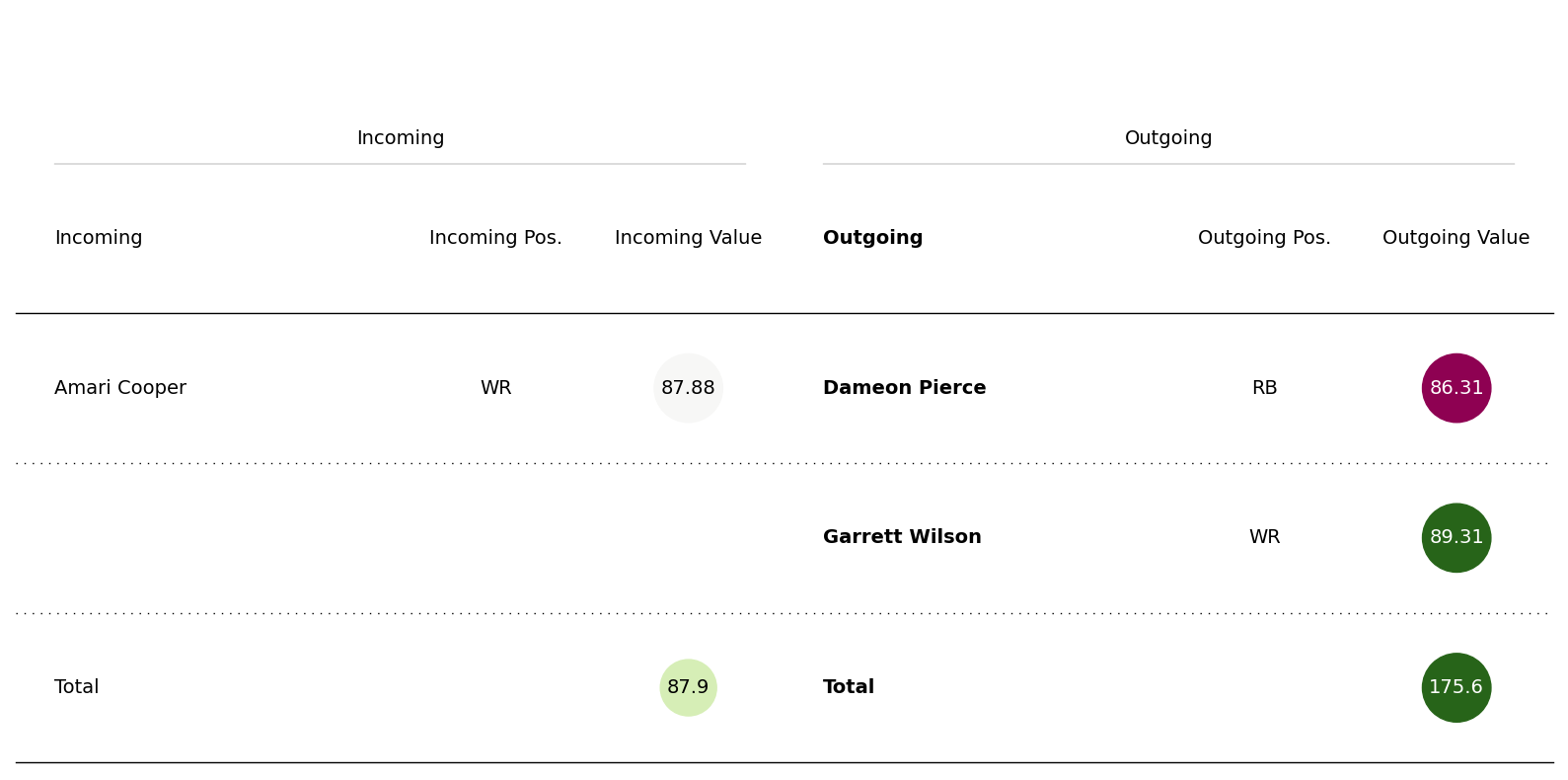Select the maroon 86.31 value badge

[x=1456, y=388]
